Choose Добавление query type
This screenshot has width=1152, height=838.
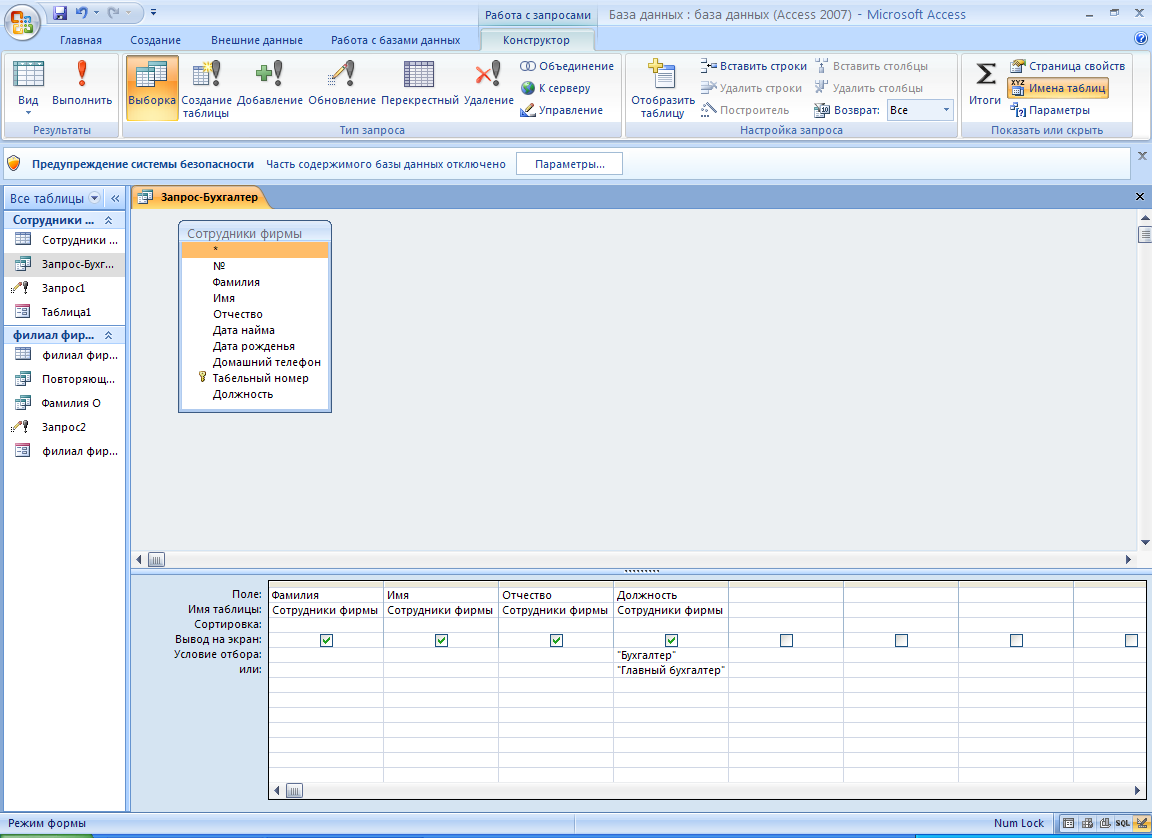[270, 85]
